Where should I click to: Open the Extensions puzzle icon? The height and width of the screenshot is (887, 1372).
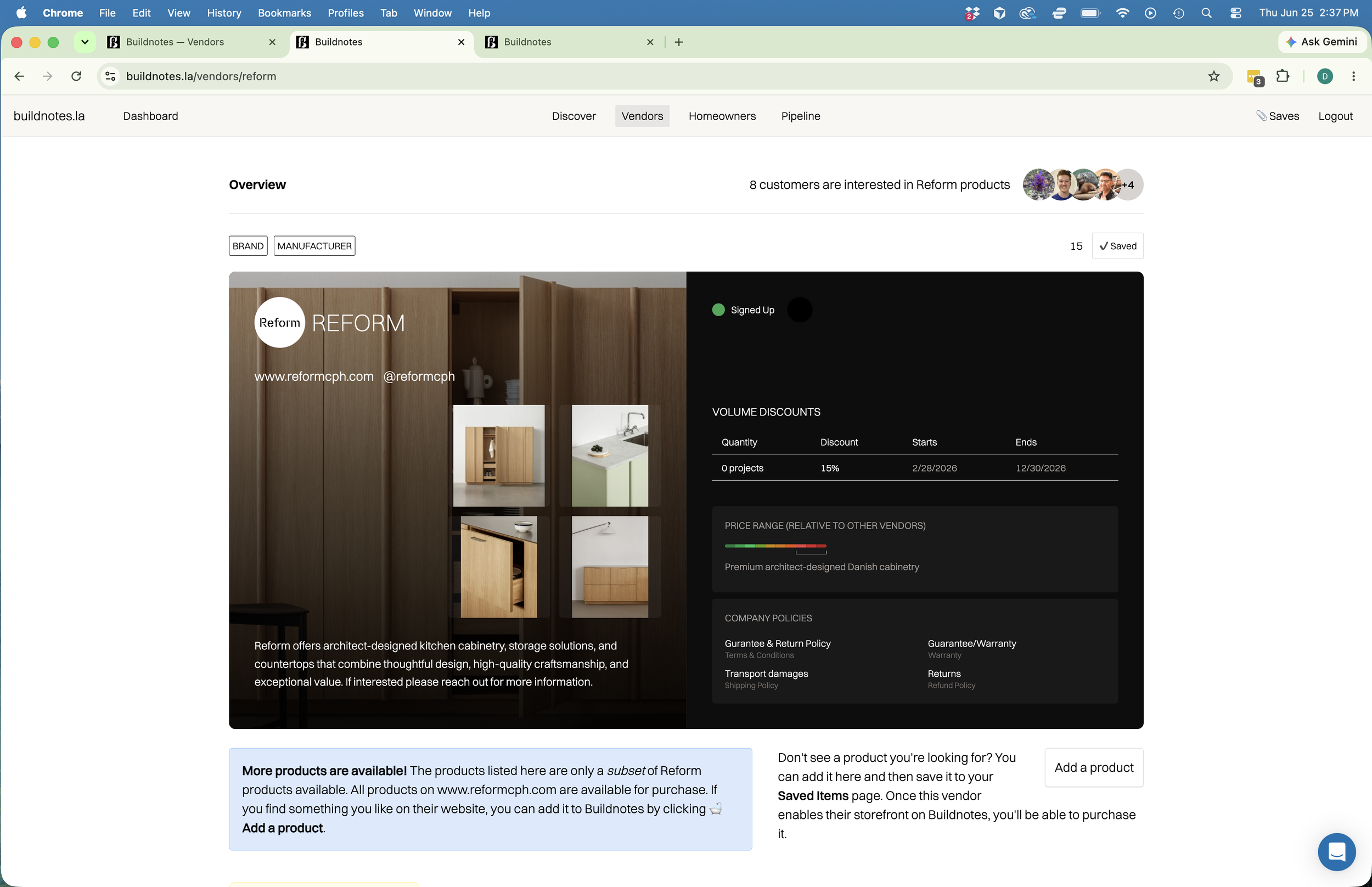[1283, 76]
